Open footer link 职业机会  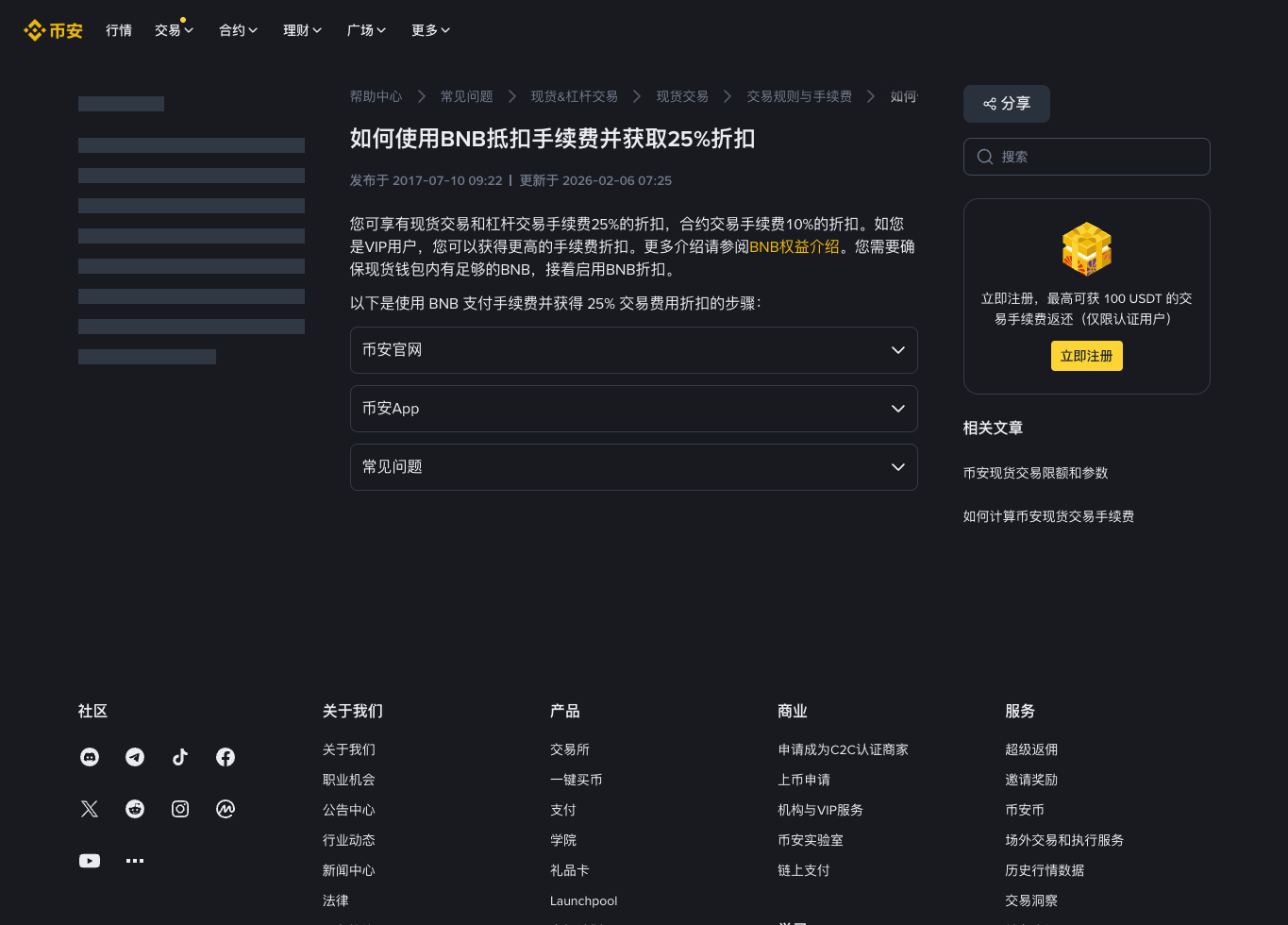tap(349, 780)
